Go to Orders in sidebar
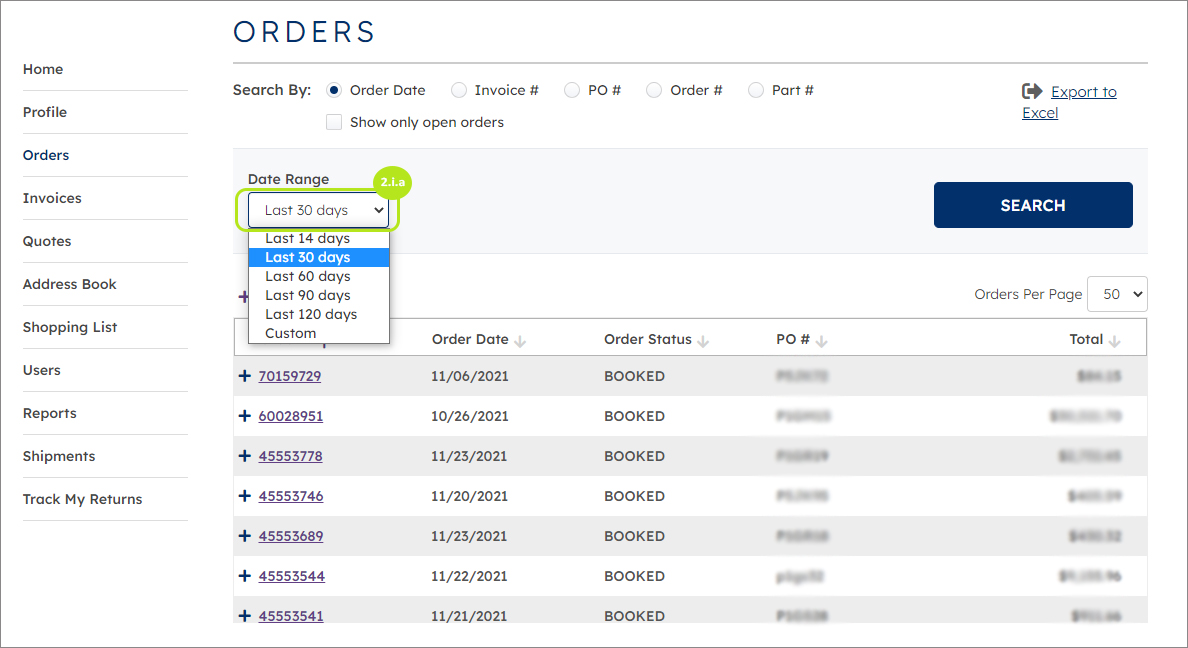Viewport: 1188px width, 648px height. [45, 155]
